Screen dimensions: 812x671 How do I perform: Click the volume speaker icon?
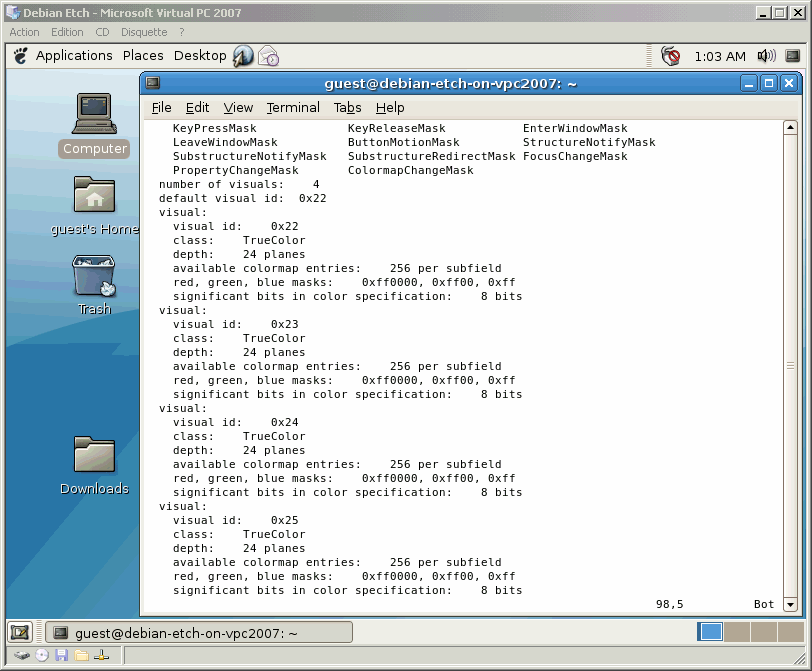pyautogui.click(x=766, y=56)
